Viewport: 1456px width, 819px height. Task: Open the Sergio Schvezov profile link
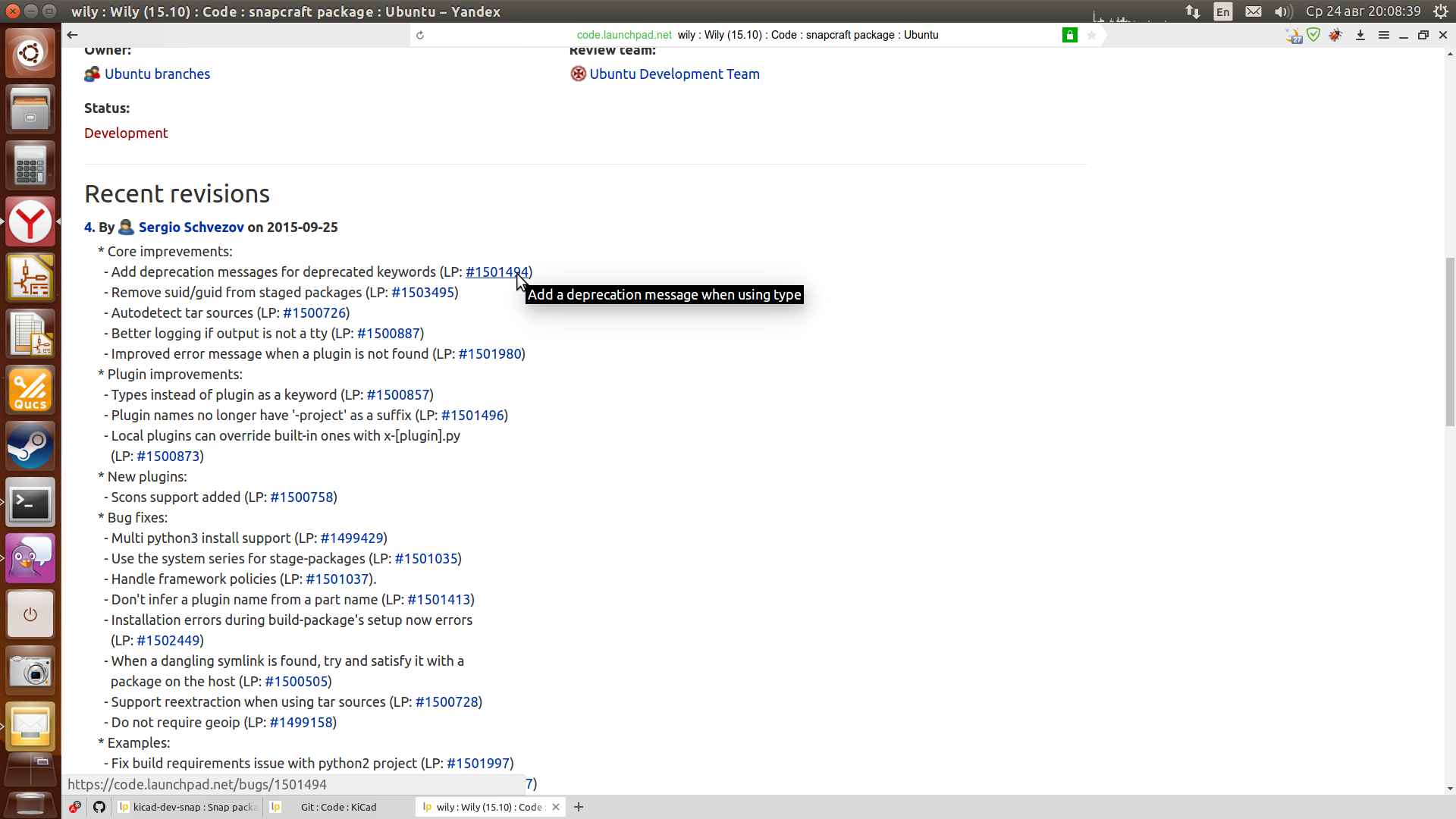(191, 227)
